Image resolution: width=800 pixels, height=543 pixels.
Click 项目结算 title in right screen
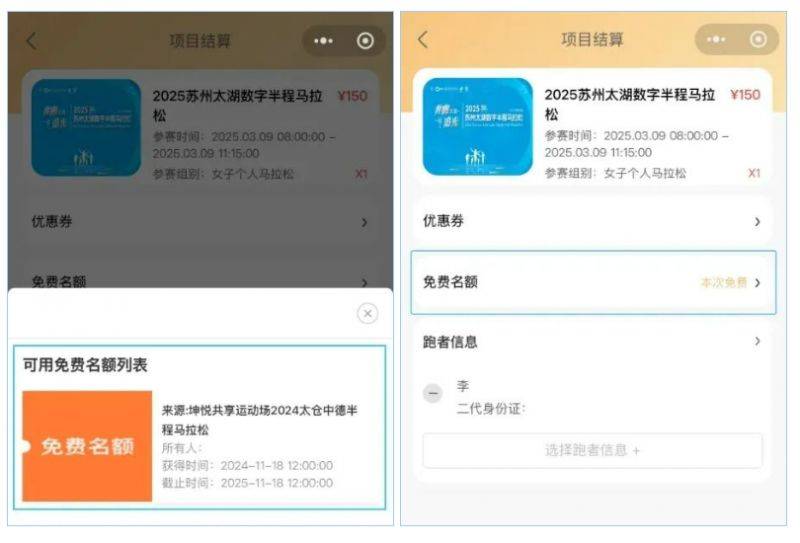point(592,39)
